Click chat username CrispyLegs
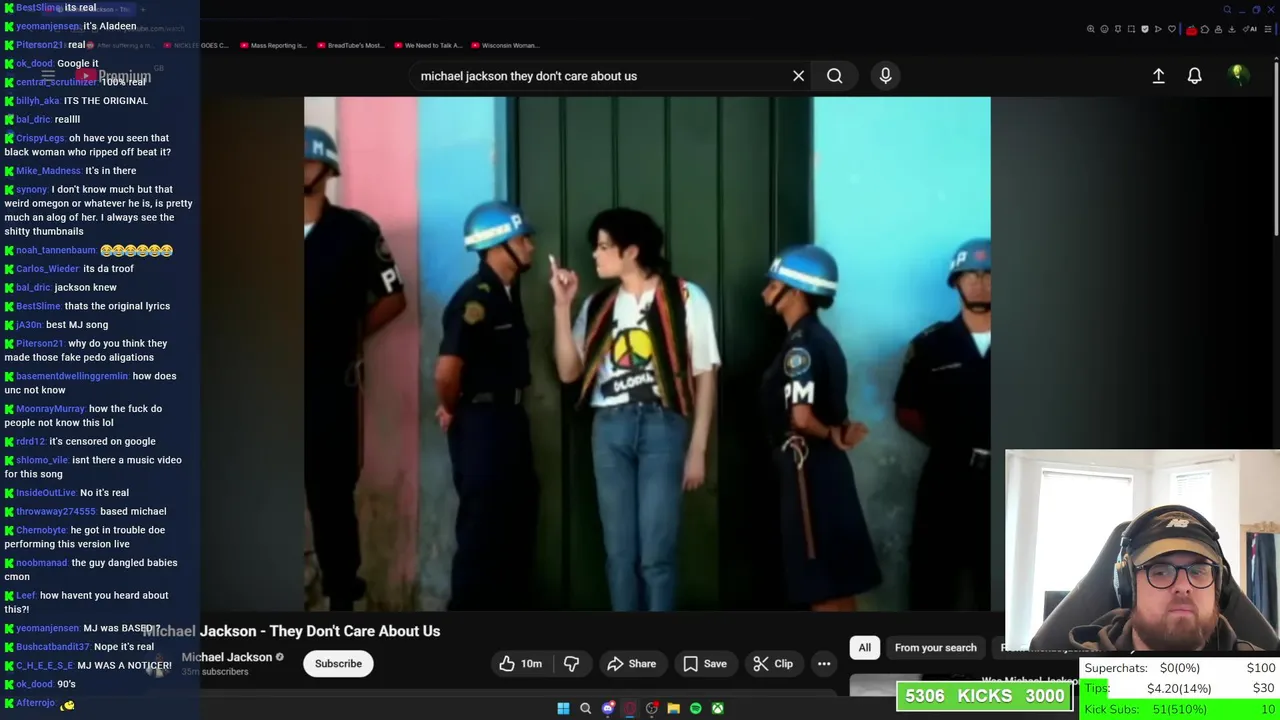This screenshot has height=720, width=1280. tap(40, 138)
